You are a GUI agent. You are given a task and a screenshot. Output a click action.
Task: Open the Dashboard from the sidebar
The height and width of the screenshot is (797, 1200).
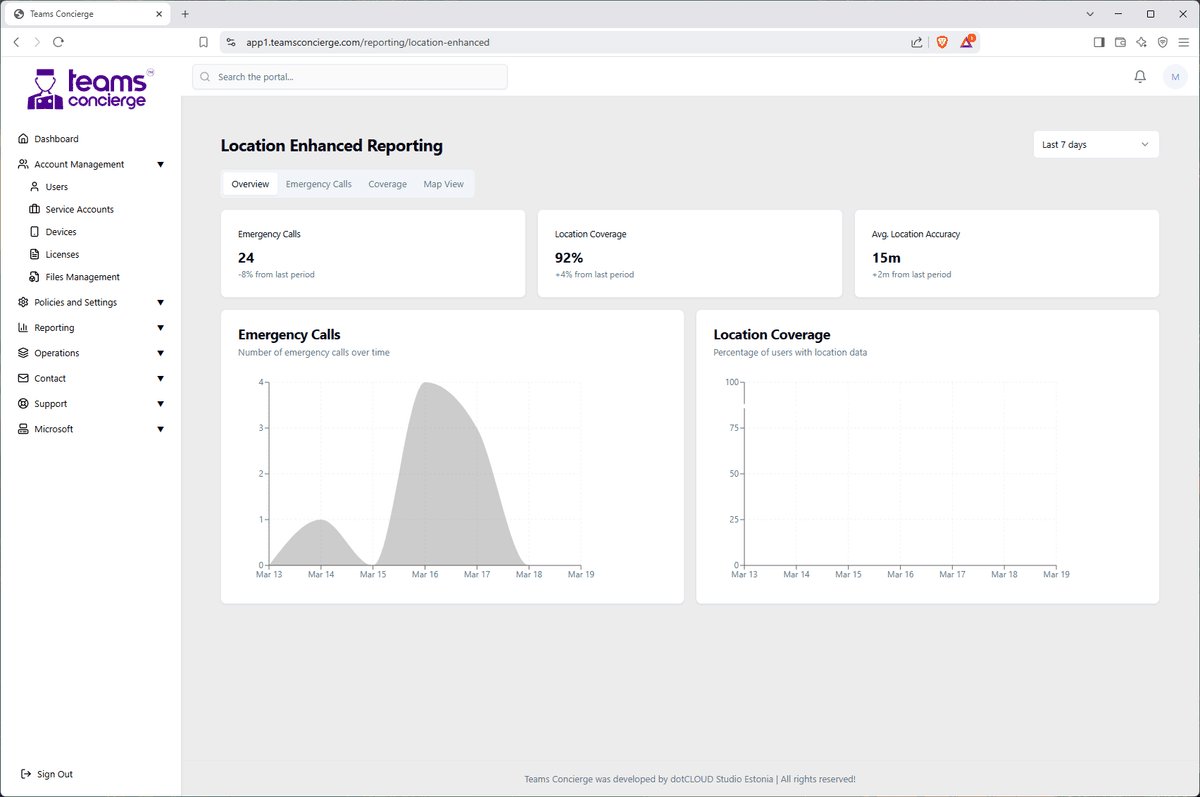tap(22, 138)
